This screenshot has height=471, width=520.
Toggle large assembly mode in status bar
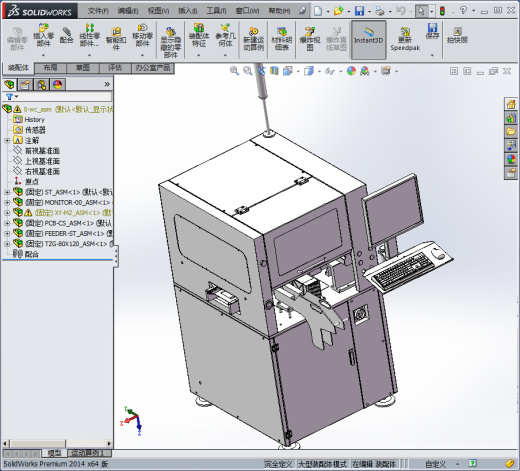click(322, 464)
